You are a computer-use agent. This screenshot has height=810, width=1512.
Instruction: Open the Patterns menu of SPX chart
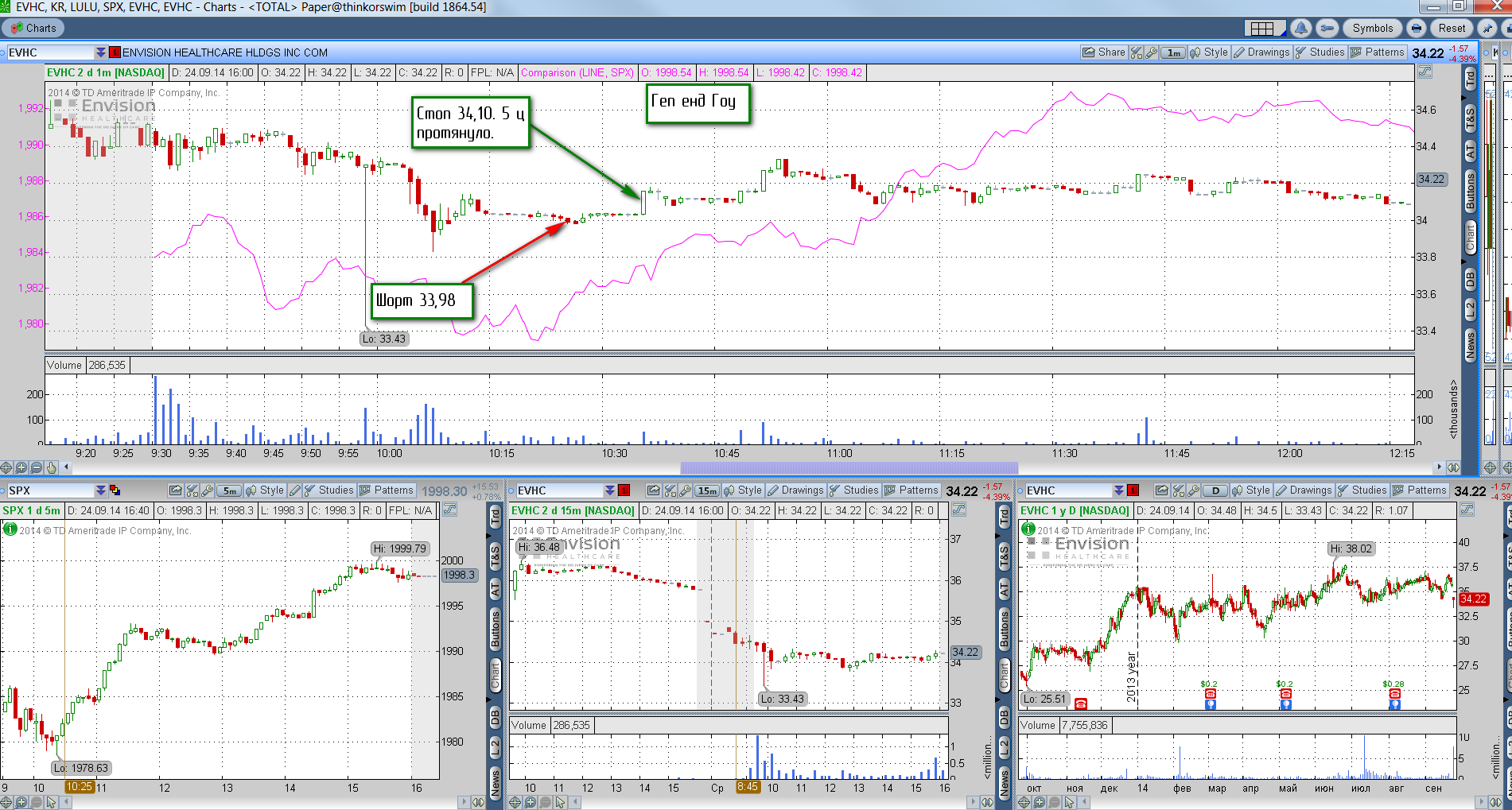tap(387, 490)
